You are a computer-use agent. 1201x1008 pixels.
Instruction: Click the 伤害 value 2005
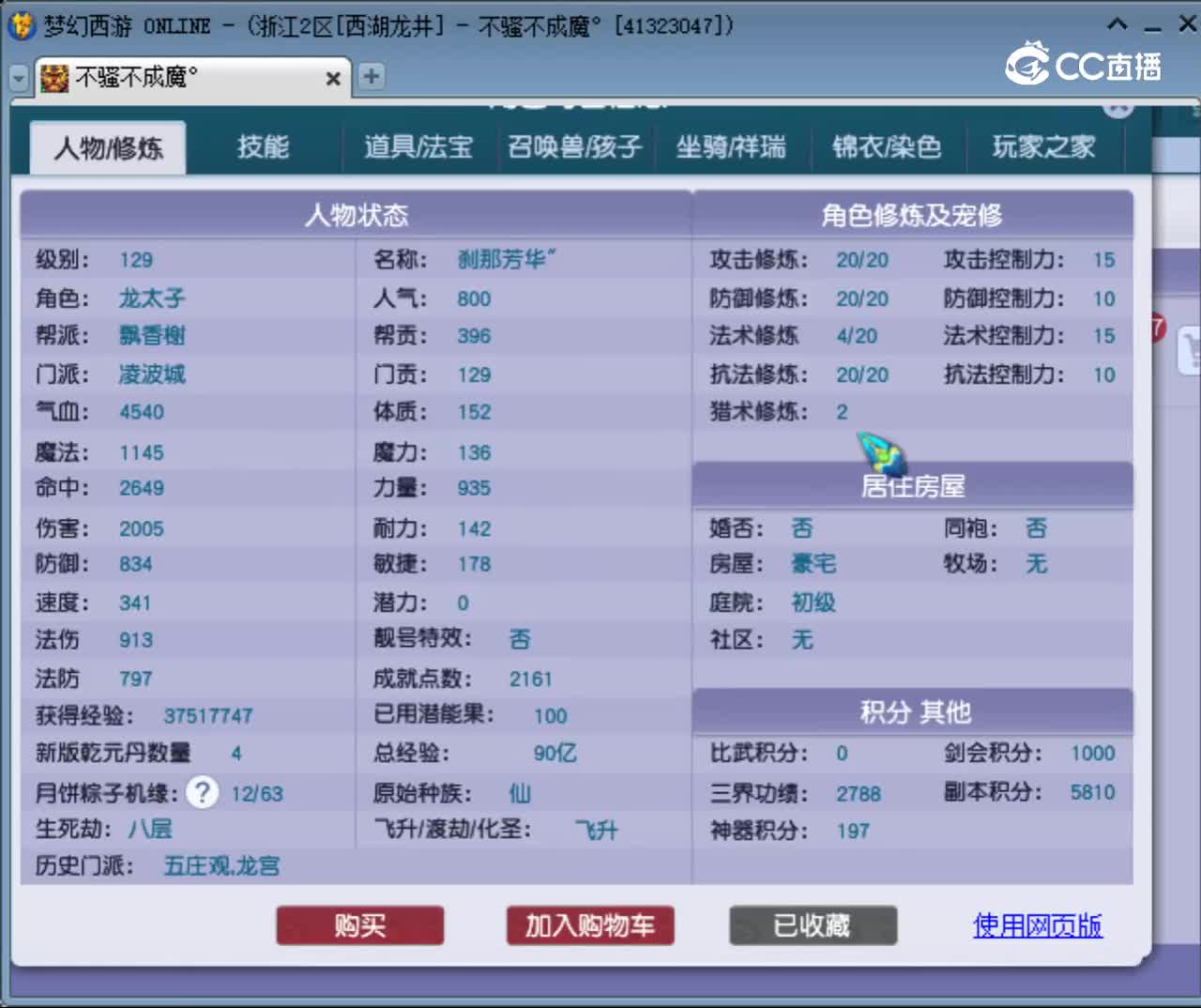coord(142,528)
